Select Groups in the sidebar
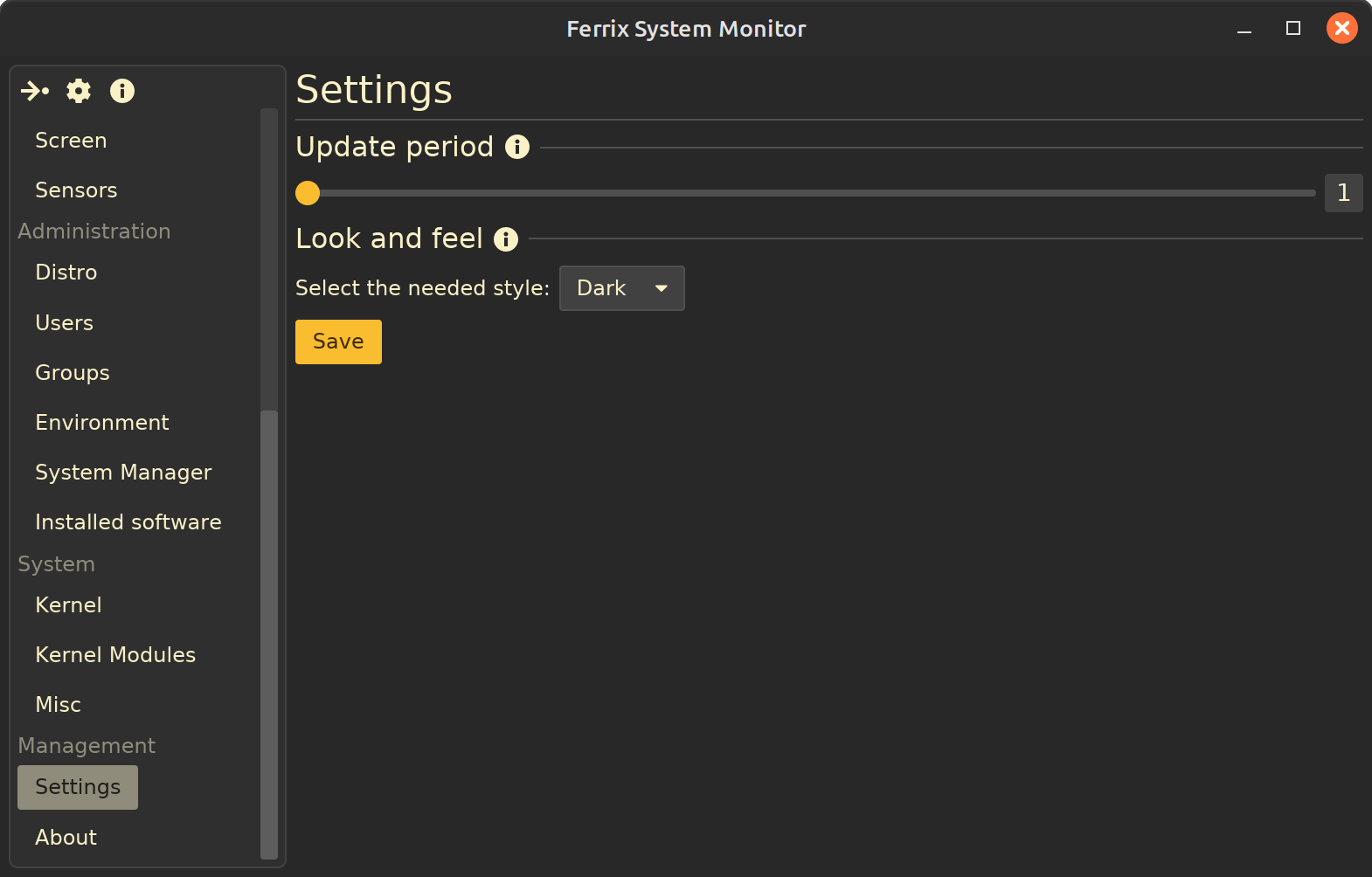Viewport: 1372px width, 877px height. click(73, 373)
